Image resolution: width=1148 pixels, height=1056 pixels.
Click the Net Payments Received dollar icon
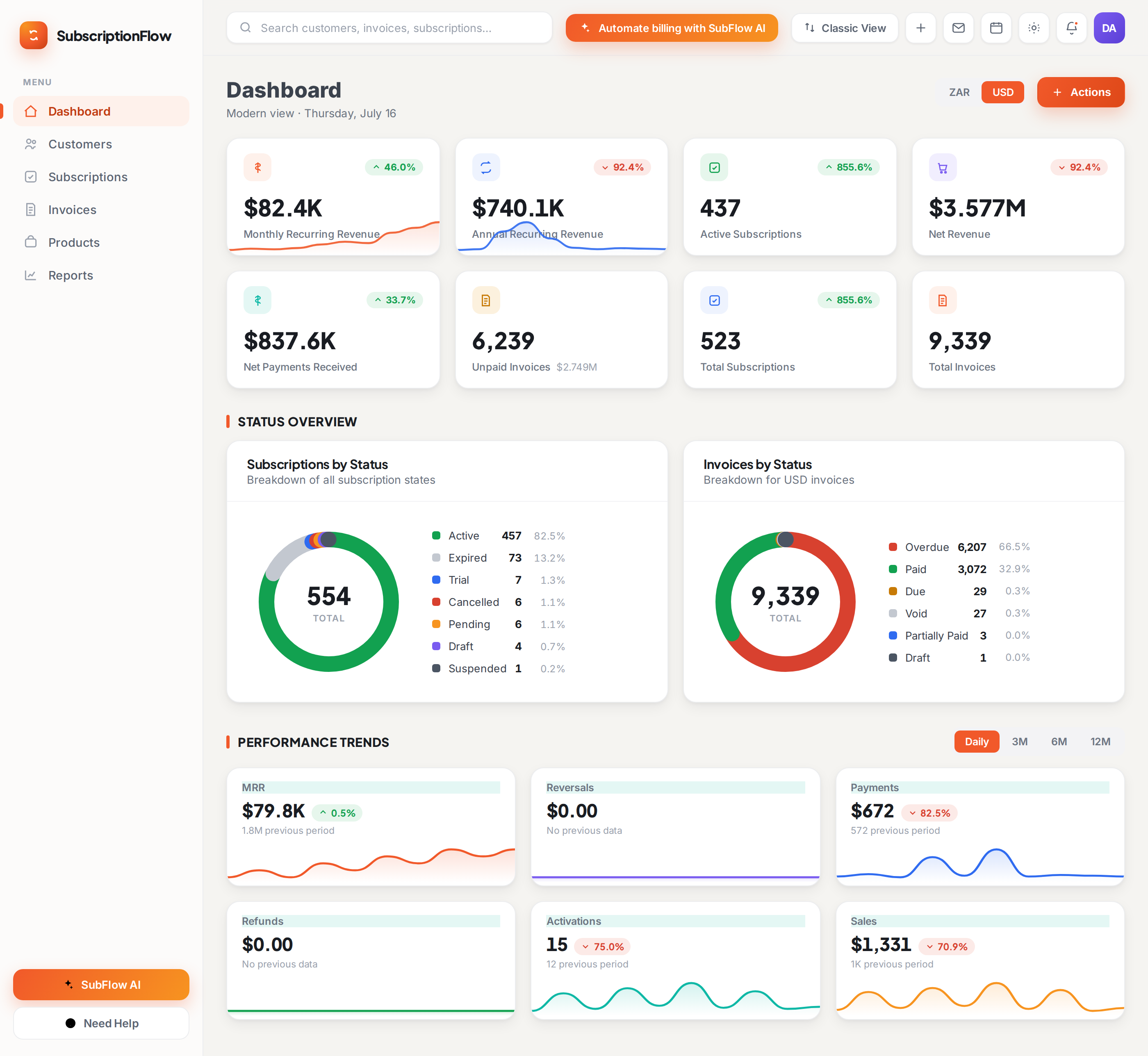point(258,300)
